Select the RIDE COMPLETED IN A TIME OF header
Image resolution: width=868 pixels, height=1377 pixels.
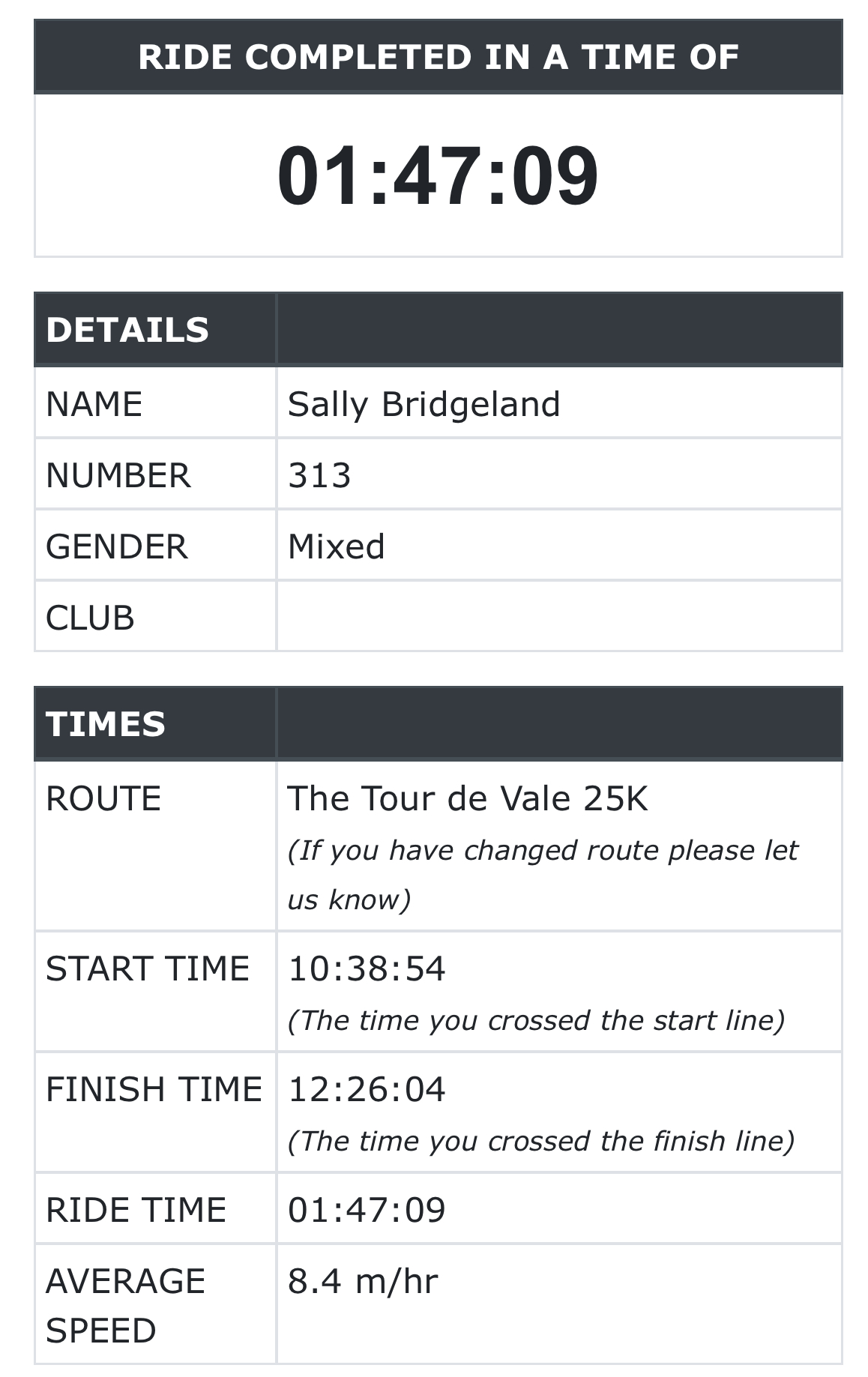coord(438,57)
